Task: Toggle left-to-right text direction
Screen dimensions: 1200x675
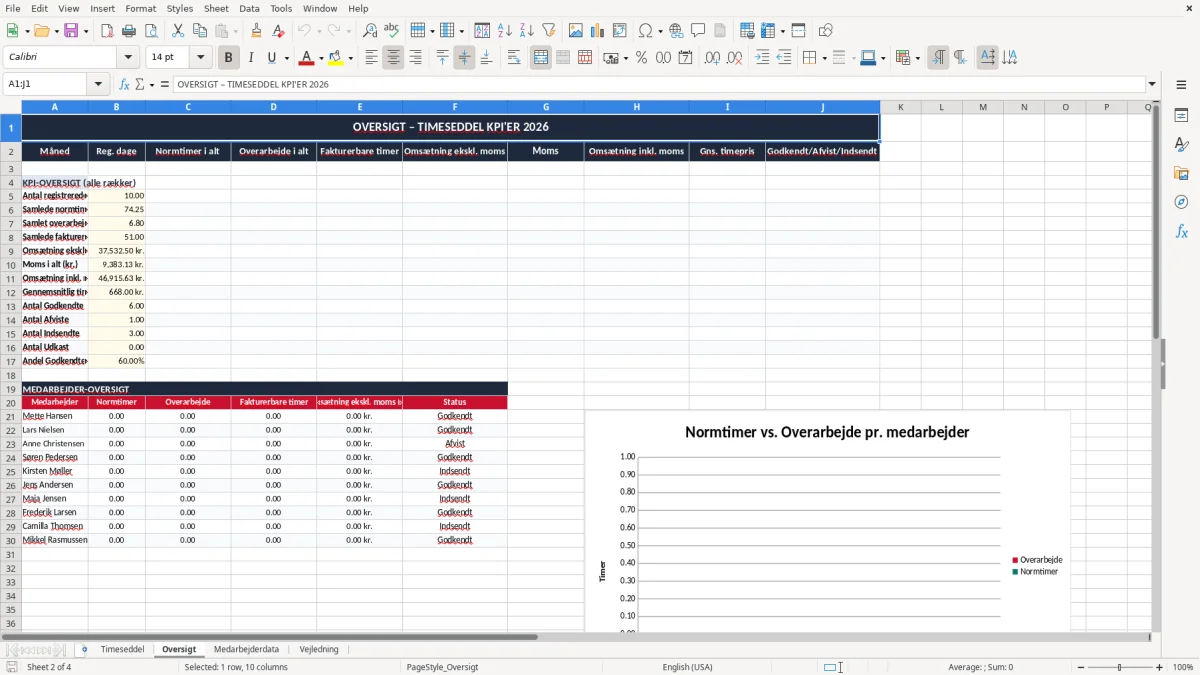Action: pyautogui.click(x=938, y=58)
